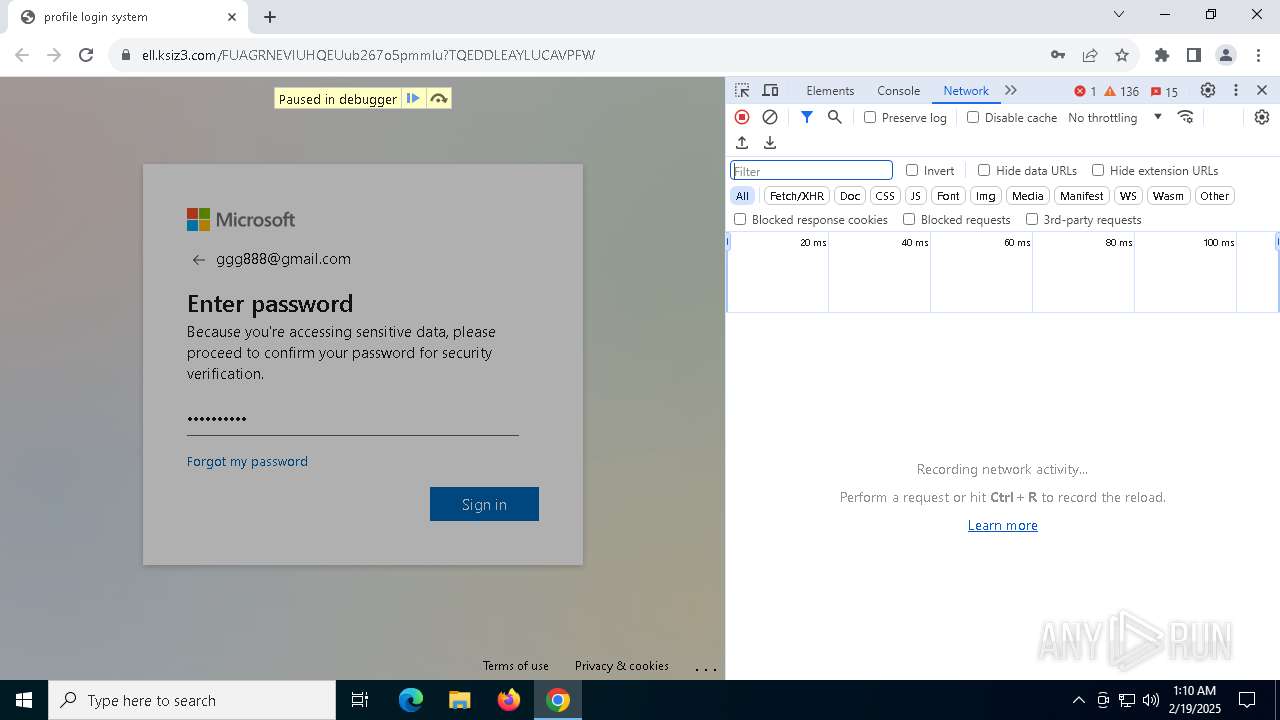Select the All filter type
The width and height of the screenshot is (1280, 720).
tap(742, 196)
